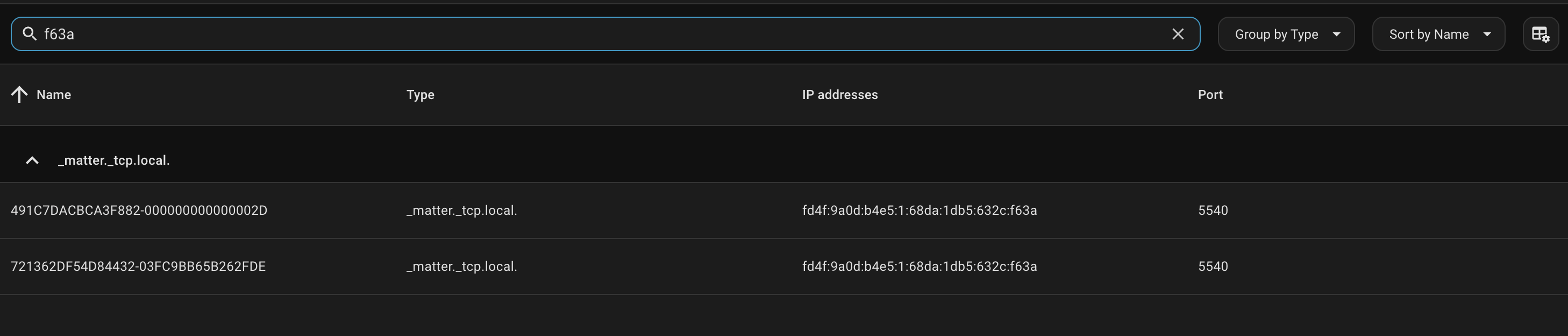This screenshot has height=336, width=1568.
Task: Click the _matter._tcp.local. group header label
Action: click(x=114, y=160)
